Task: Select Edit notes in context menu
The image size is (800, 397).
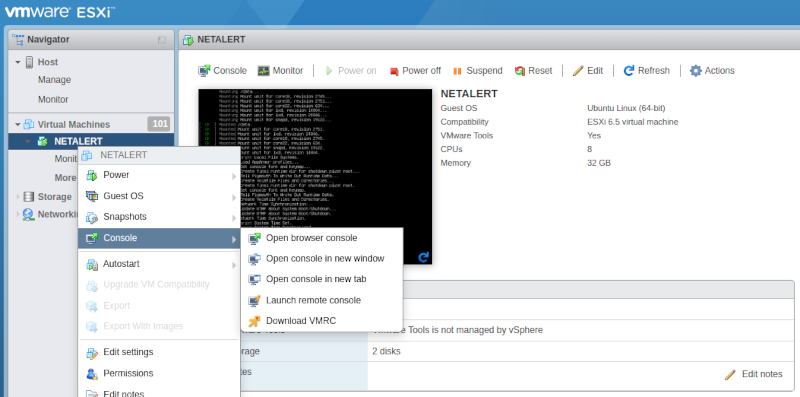Action: [x=159, y=392]
